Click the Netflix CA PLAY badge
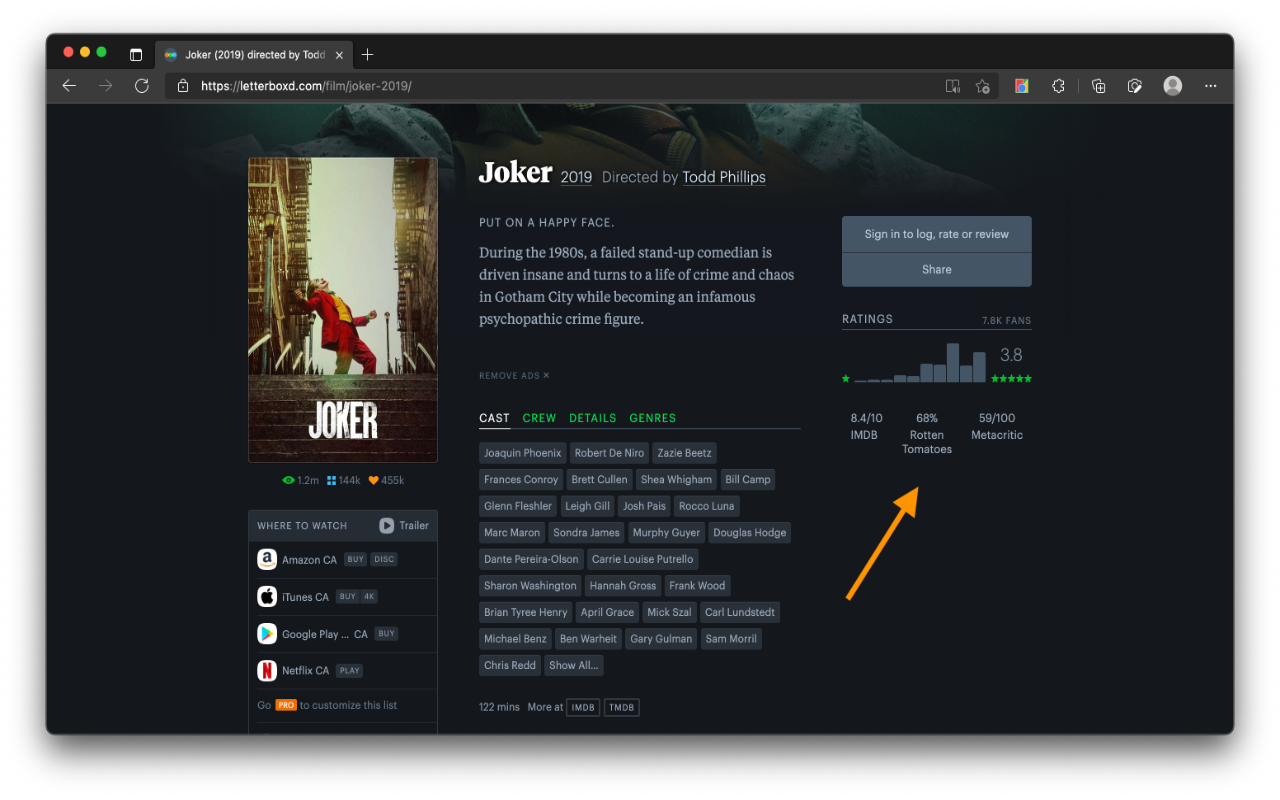 point(349,671)
